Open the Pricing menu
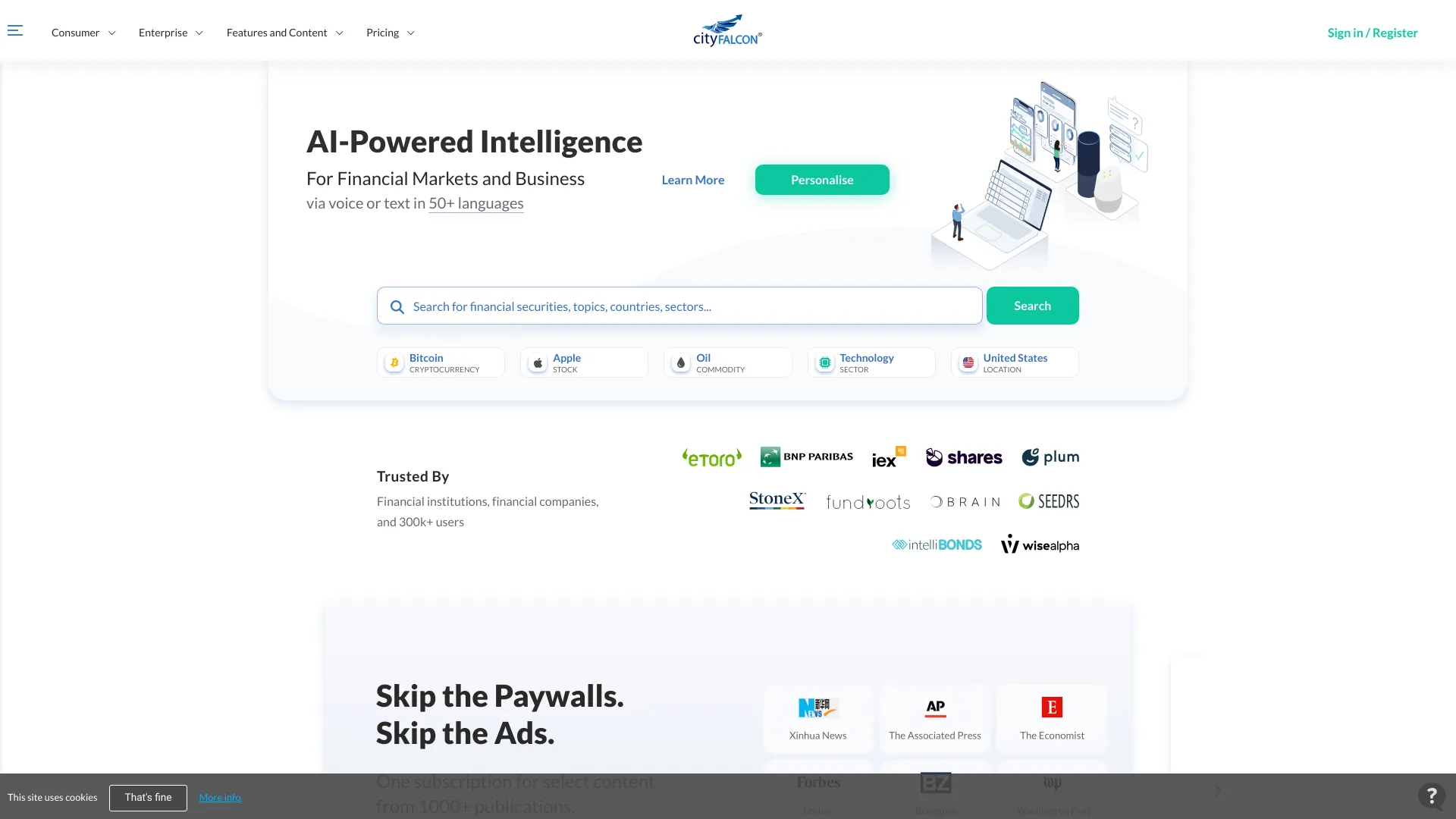Image resolution: width=1456 pixels, height=819 pixels. 389,32
